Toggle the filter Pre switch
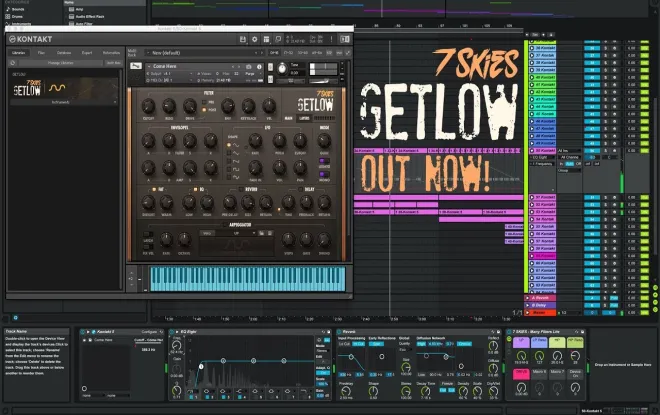The height and width of the screenshot is (415, 660). [205, 102]
